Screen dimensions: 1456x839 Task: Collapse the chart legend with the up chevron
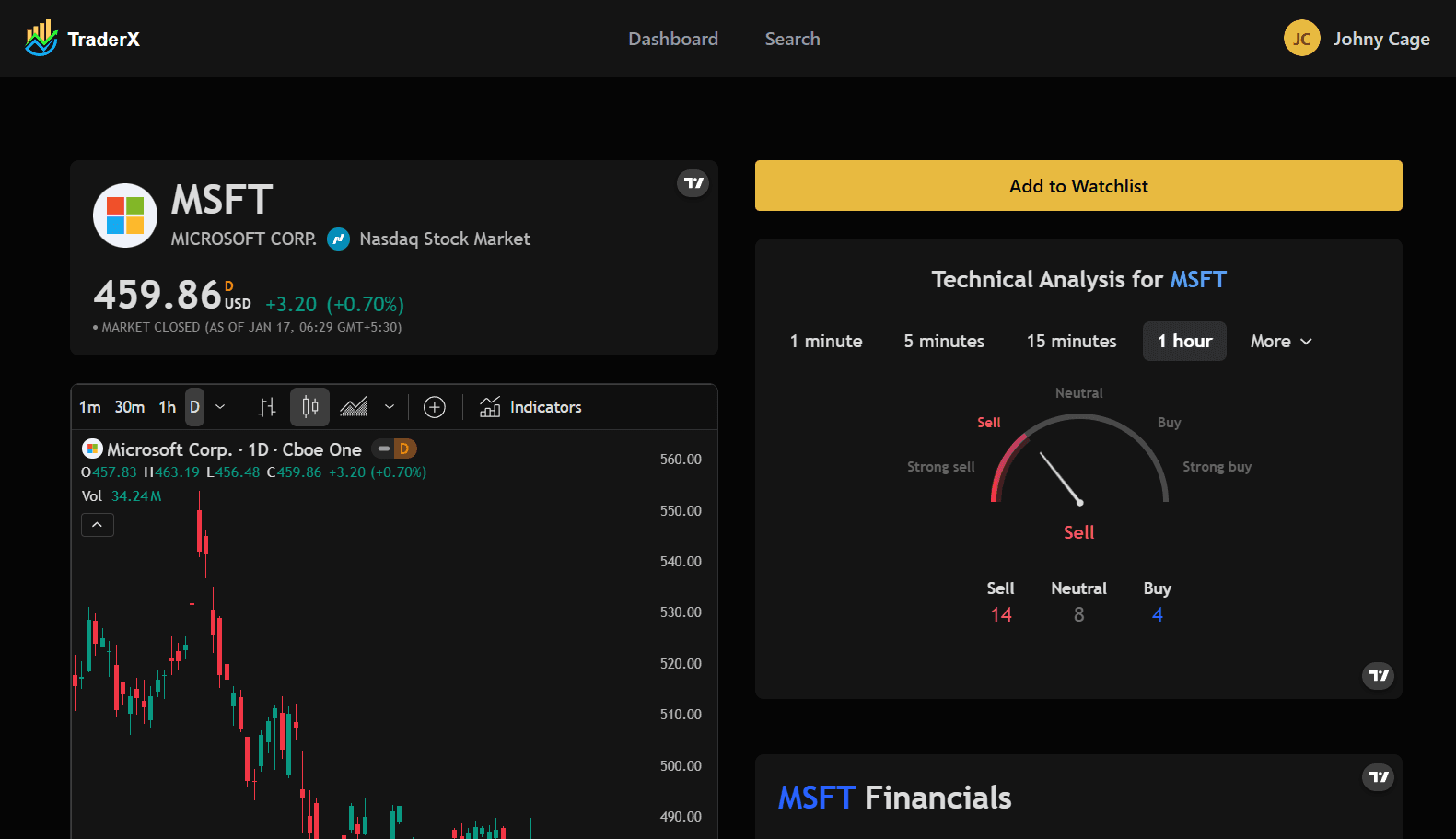point(98,525)
